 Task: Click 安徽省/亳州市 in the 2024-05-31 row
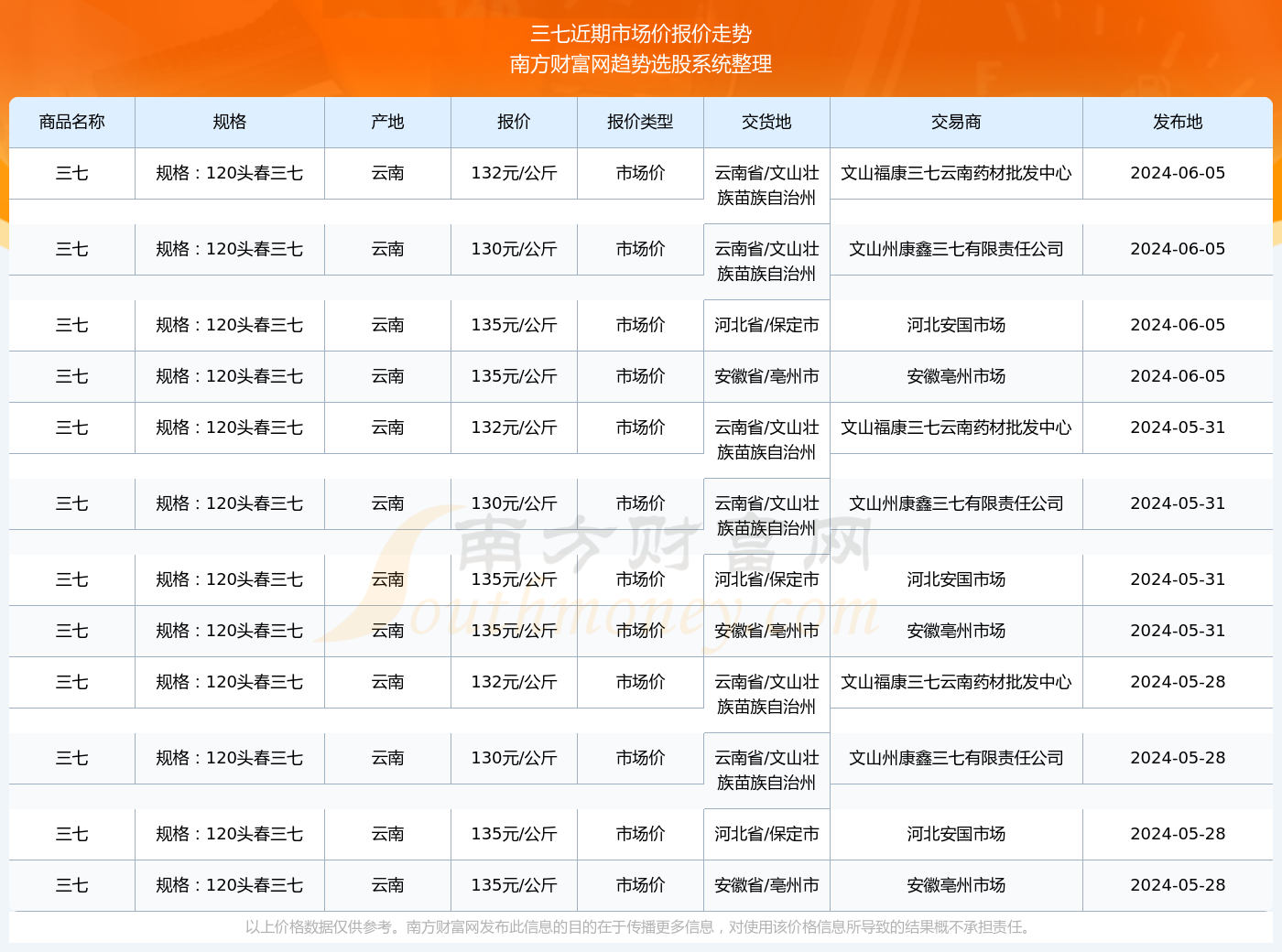tap(767, 631)
